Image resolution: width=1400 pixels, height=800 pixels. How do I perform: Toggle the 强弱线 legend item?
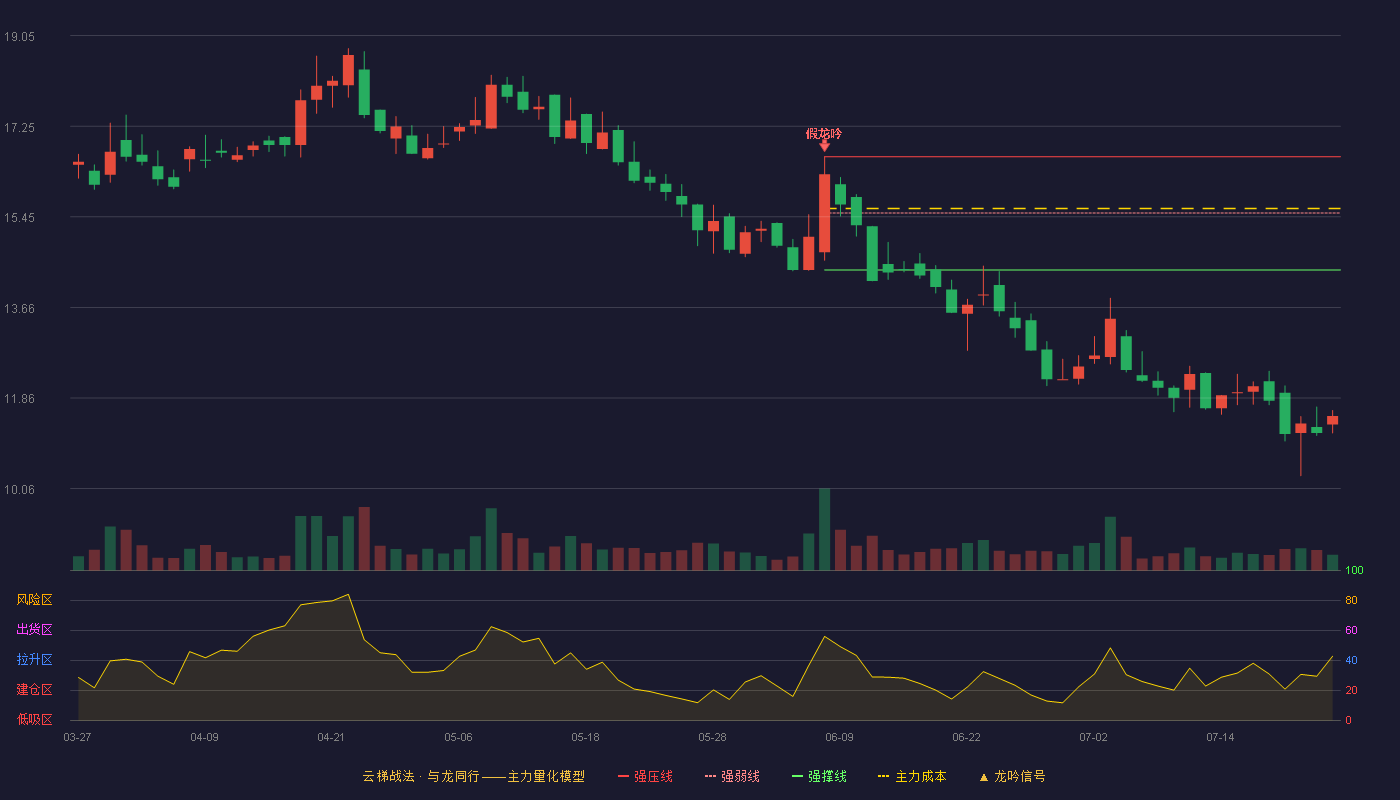[x=732, y=776]
